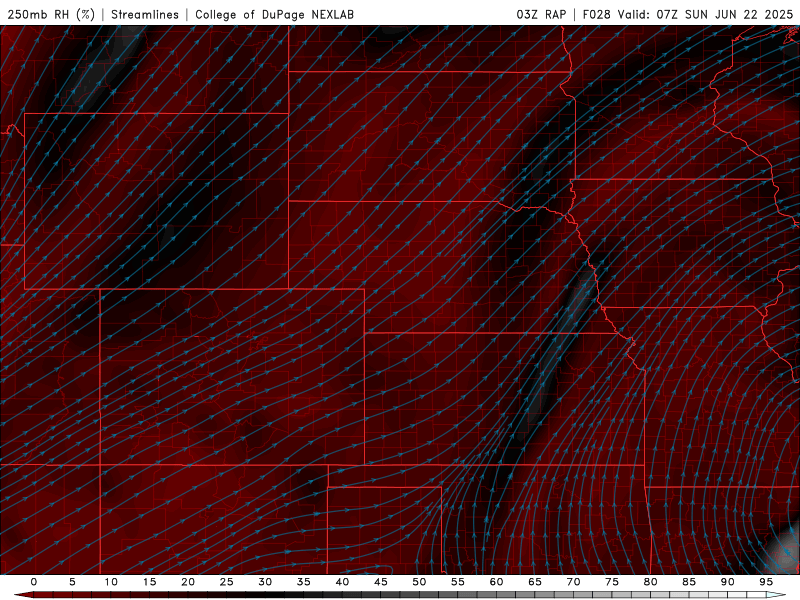Click the '0' color scale label
Viewport: 800px width, 600px height.
34,582
